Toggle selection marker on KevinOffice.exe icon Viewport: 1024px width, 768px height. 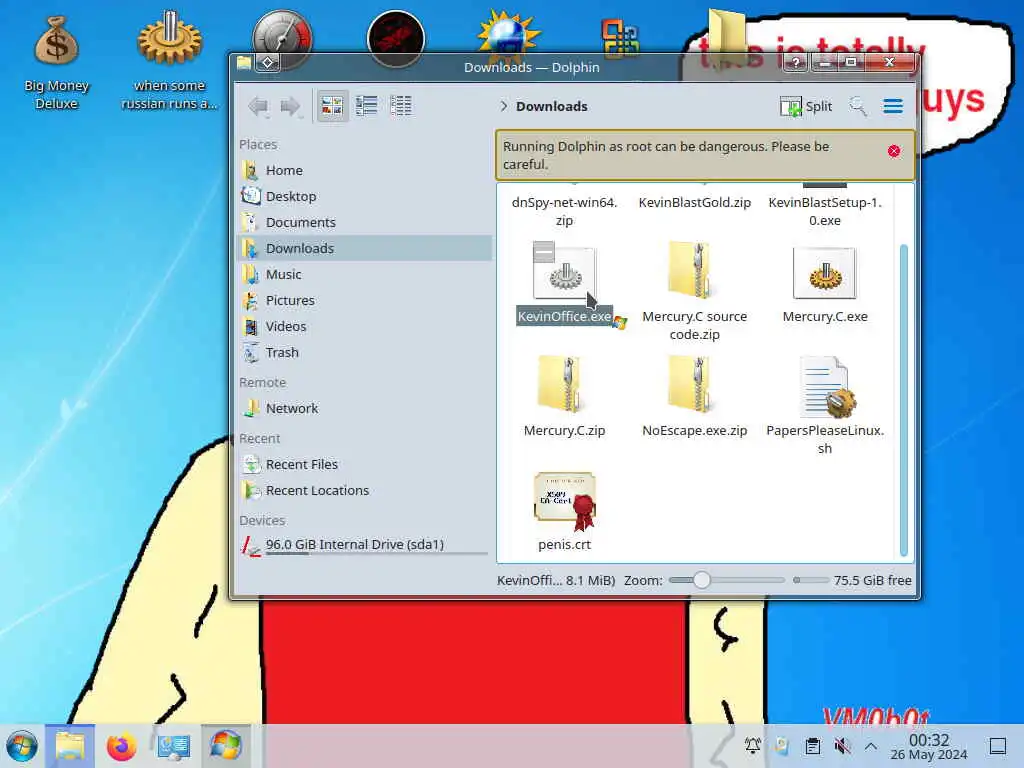tap(543, 252)
